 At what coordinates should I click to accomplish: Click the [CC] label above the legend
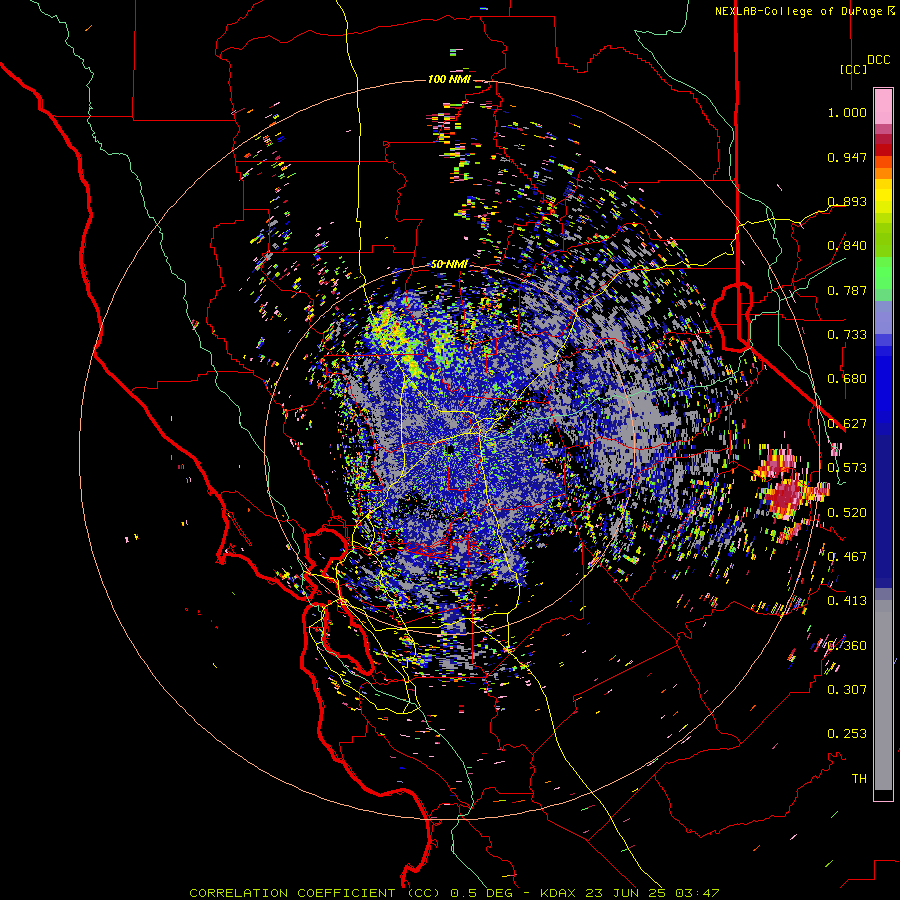click(x=853, y=69)
